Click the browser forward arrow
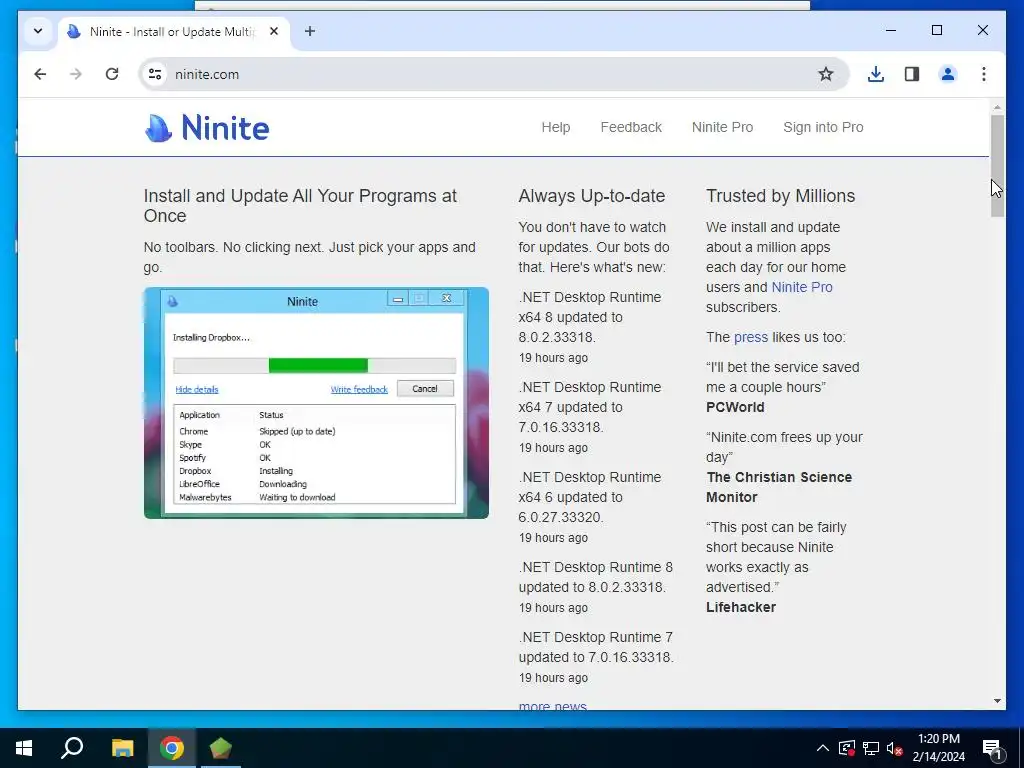Screen dimensions: 1024x768 pyautogui.click(x=76, y=74)
